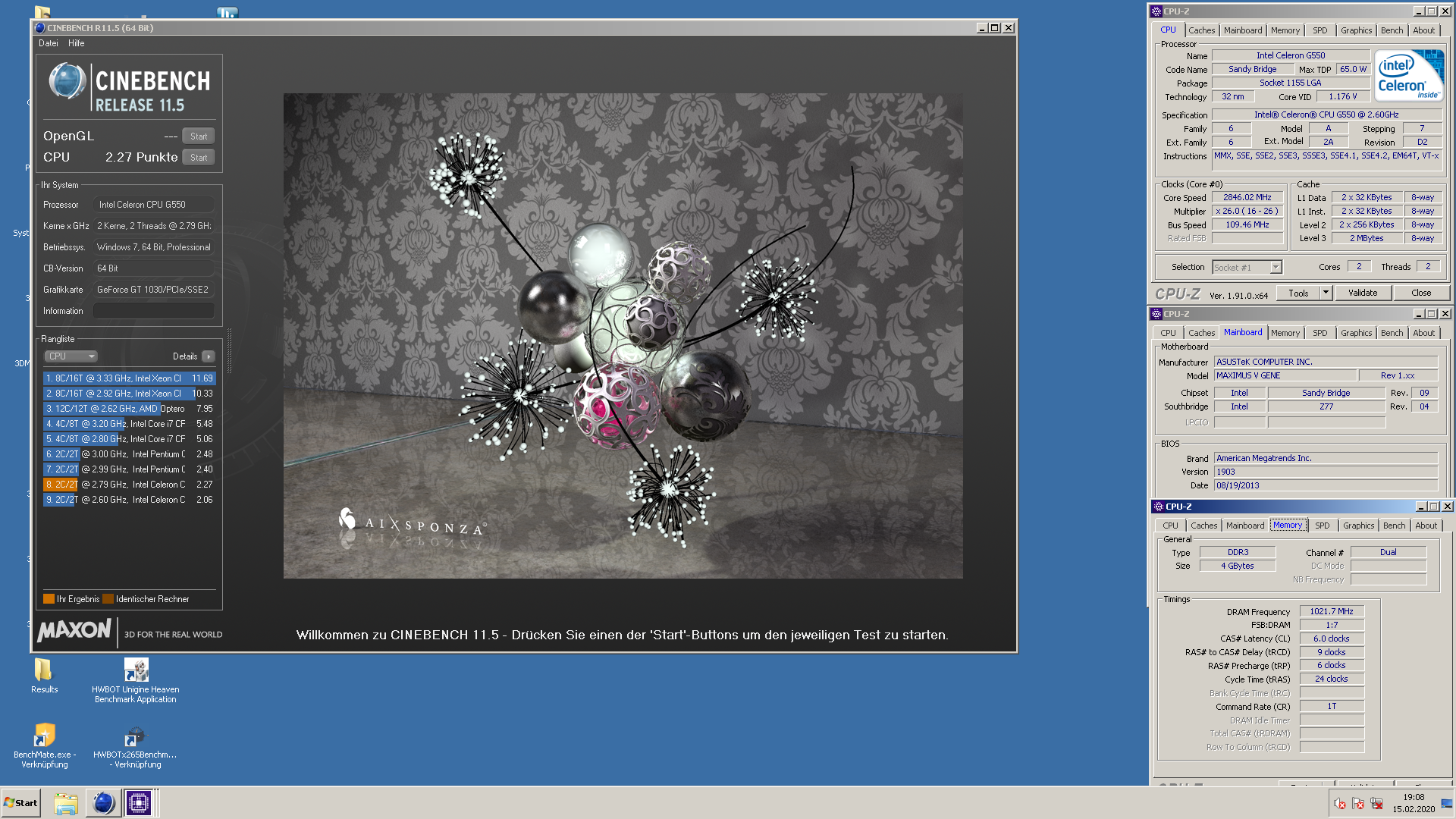
Task: Open SPD tab in Memory CPU-Z window
Action: (1322, 526)
